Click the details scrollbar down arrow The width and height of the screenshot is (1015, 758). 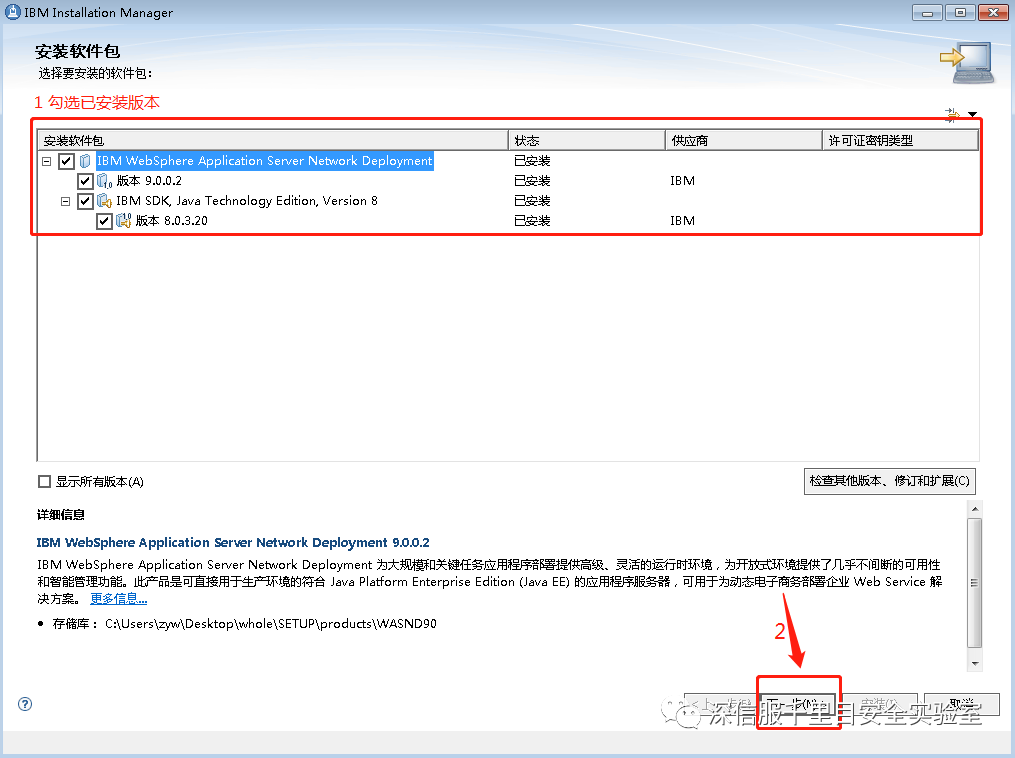tap(975, 663)
